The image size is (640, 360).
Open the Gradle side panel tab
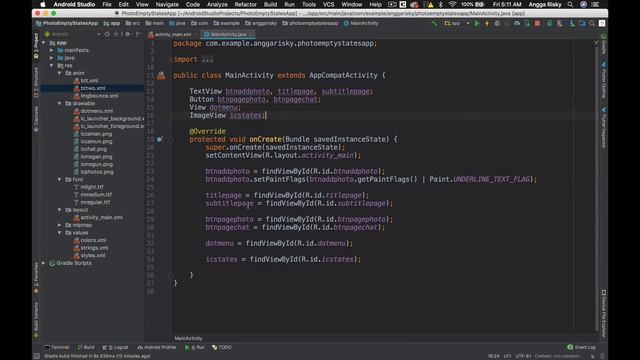pos(604,44)
